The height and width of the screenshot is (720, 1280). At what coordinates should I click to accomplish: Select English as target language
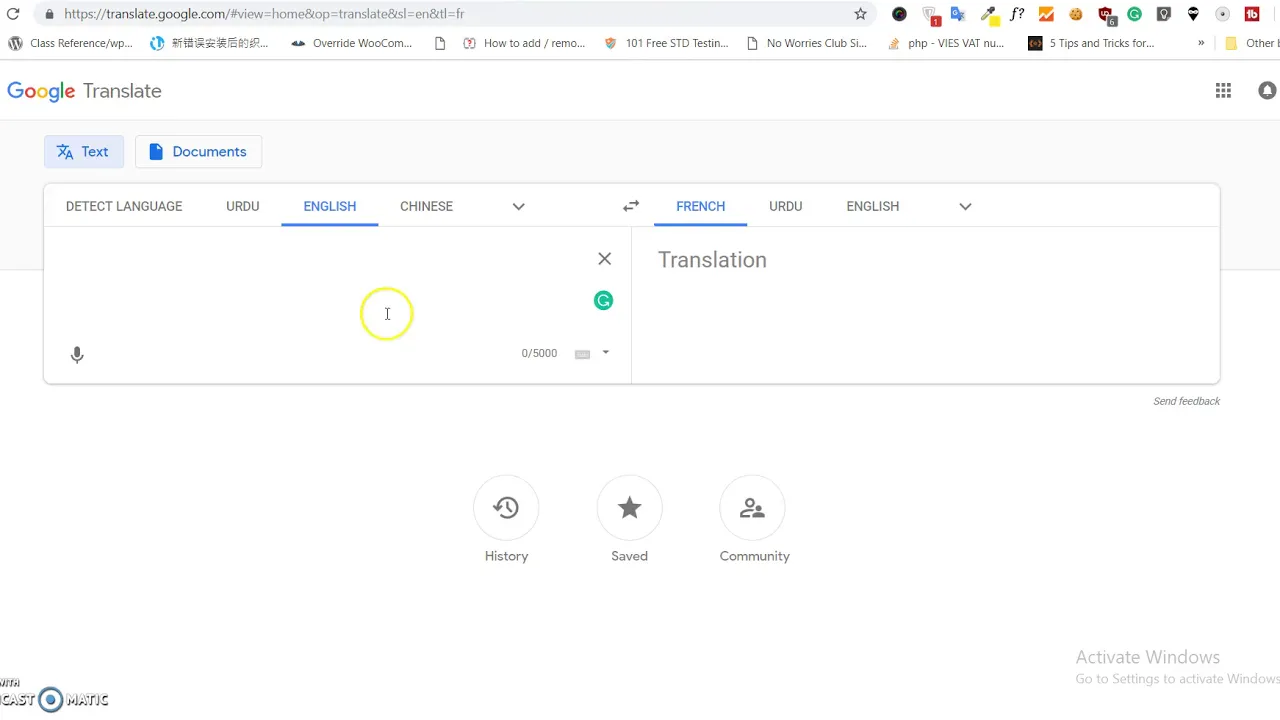tap(873, 206)
